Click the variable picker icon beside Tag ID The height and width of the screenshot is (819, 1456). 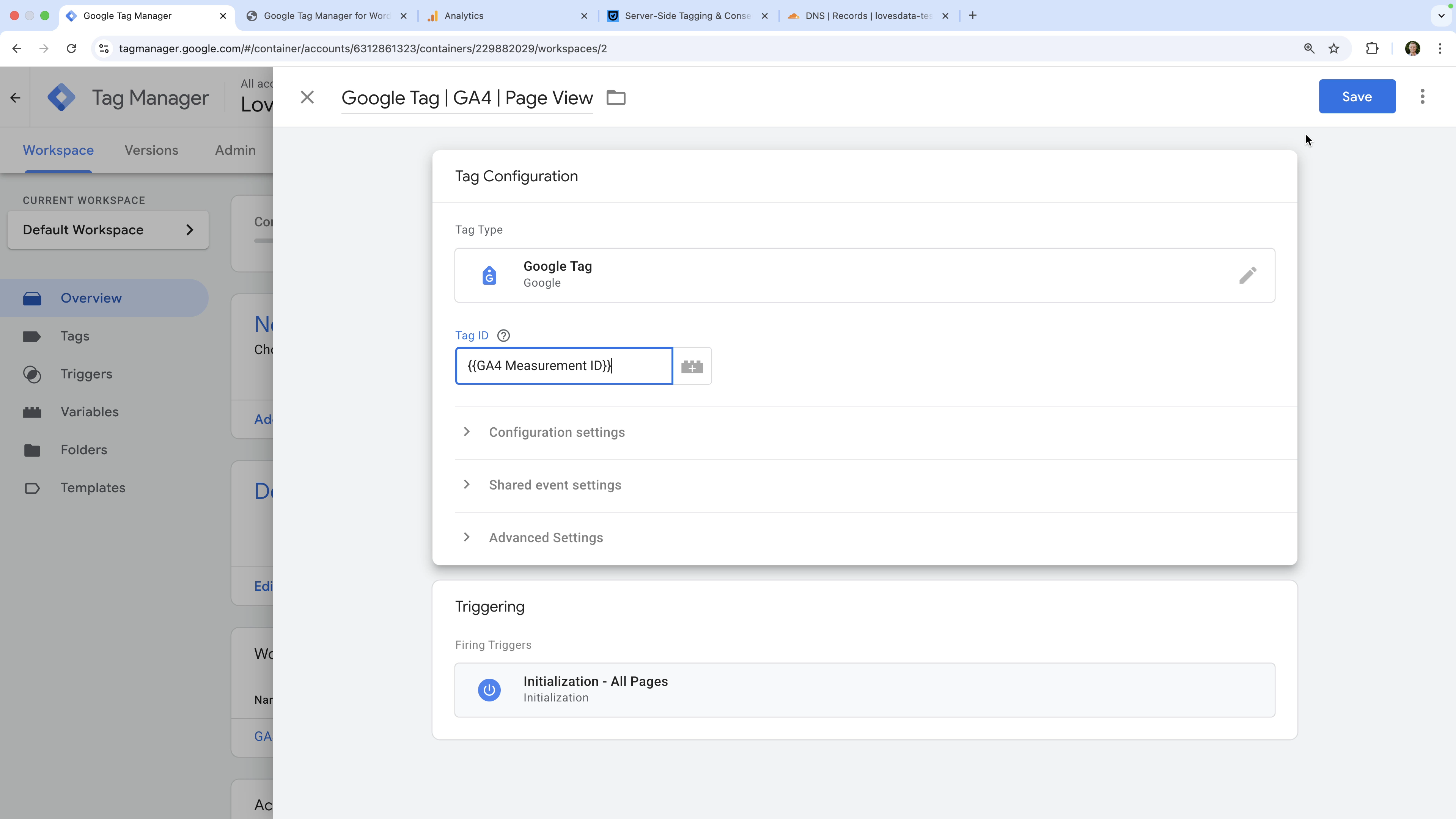[x=692, y=366]
